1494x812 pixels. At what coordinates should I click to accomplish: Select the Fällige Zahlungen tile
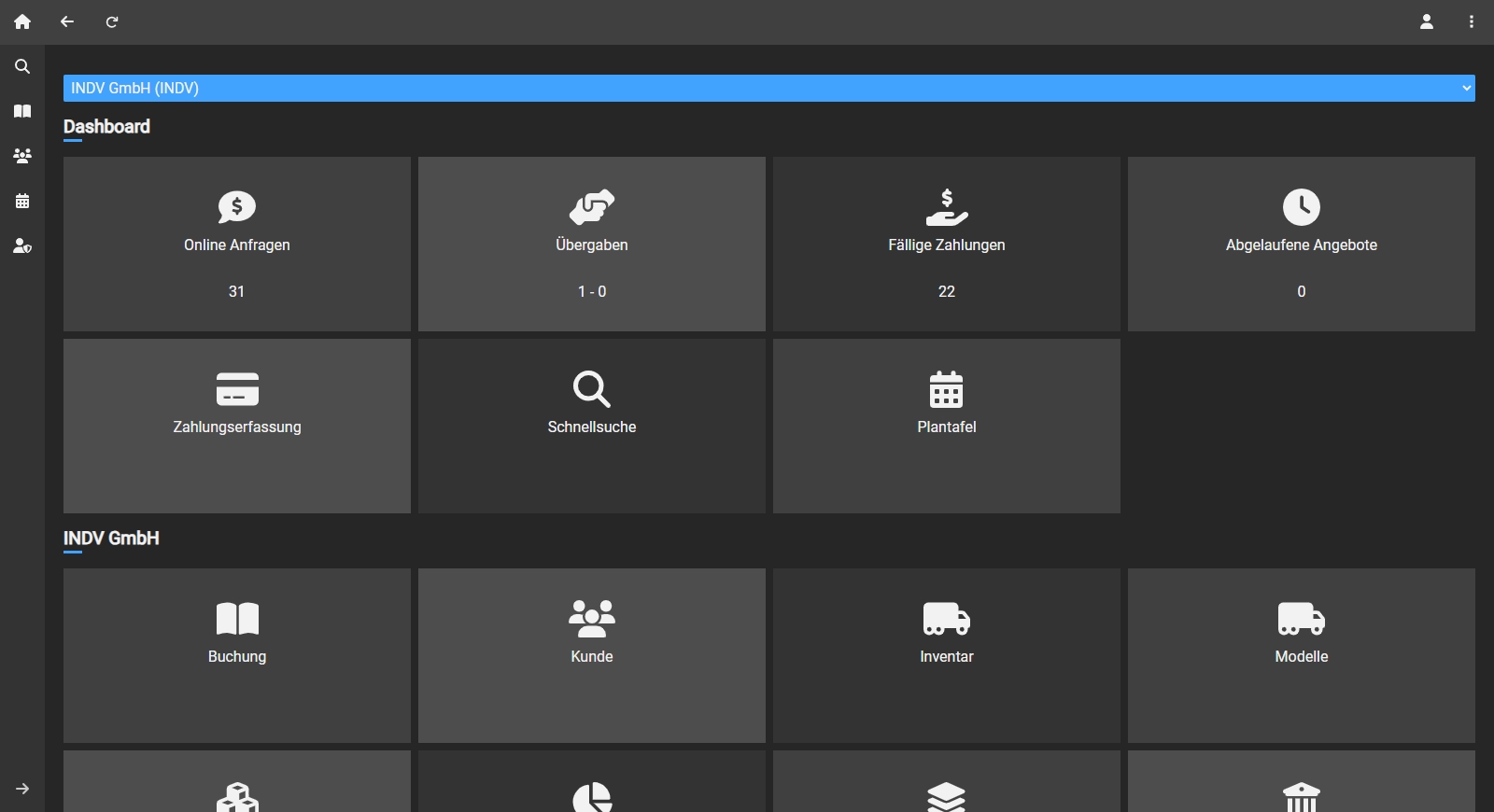click(x=947, y=244)
